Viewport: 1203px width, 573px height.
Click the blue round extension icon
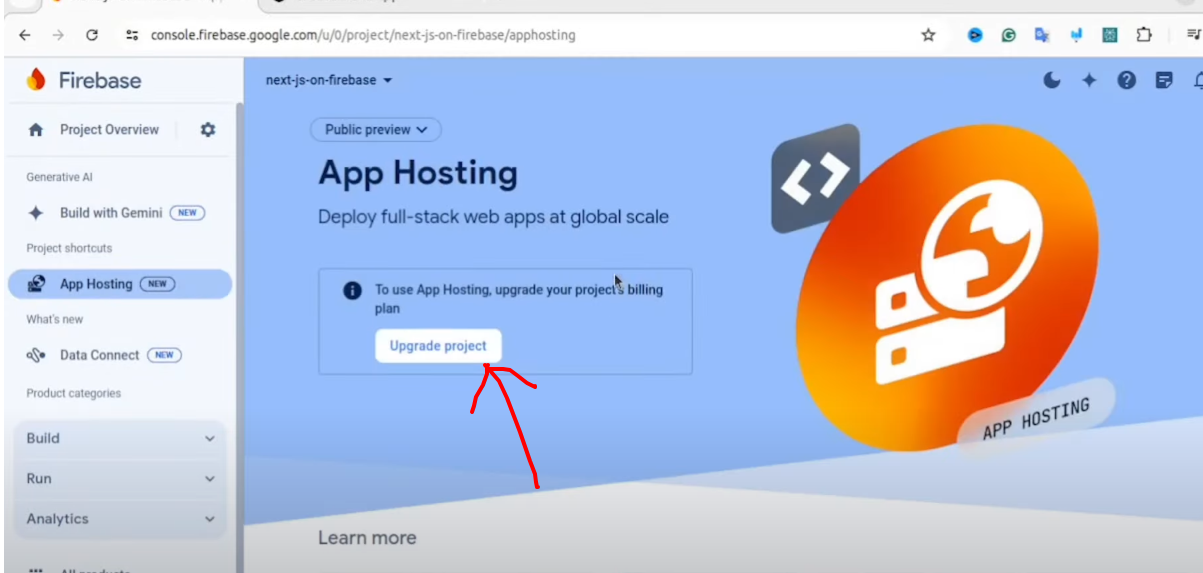point(975,35)
